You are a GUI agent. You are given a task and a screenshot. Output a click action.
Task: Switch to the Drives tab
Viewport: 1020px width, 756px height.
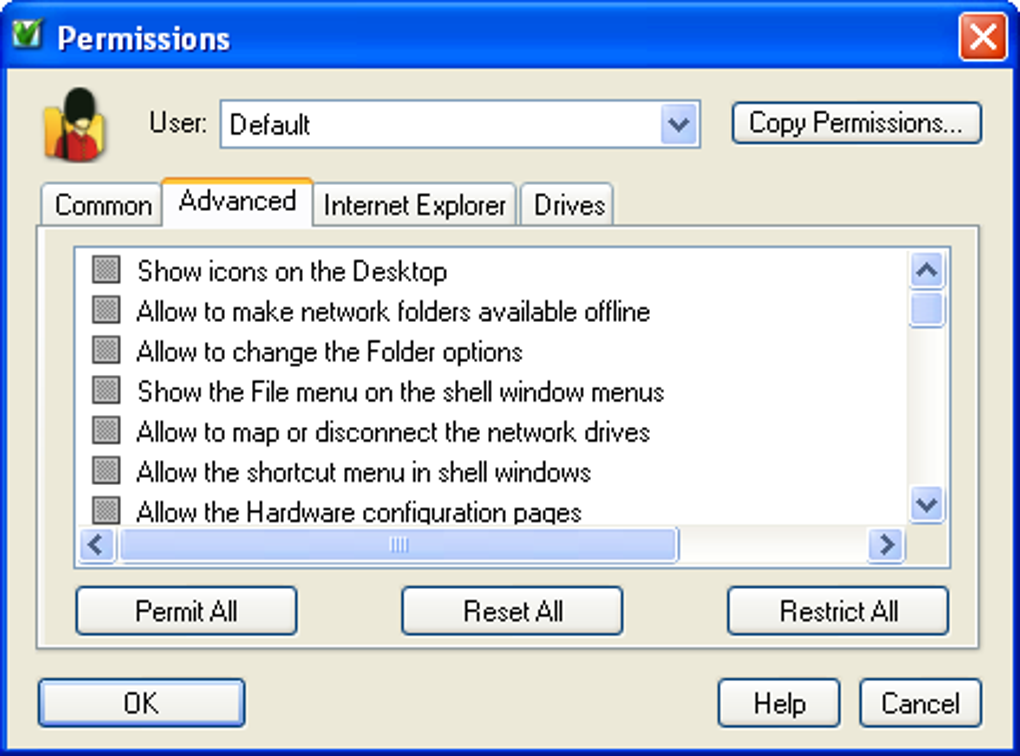pos(567,205)
